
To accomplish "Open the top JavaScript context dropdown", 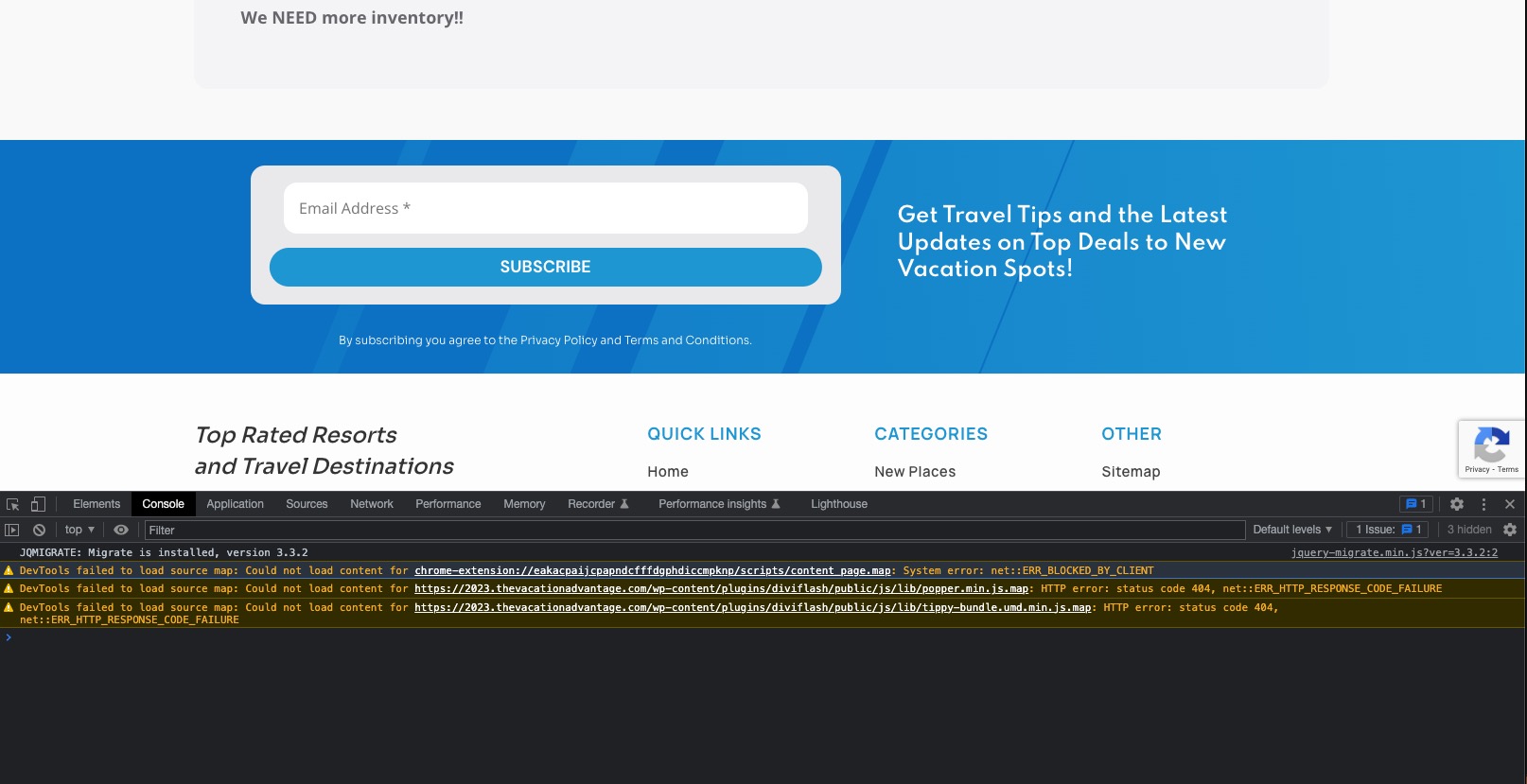I will [x=79, y=530].
